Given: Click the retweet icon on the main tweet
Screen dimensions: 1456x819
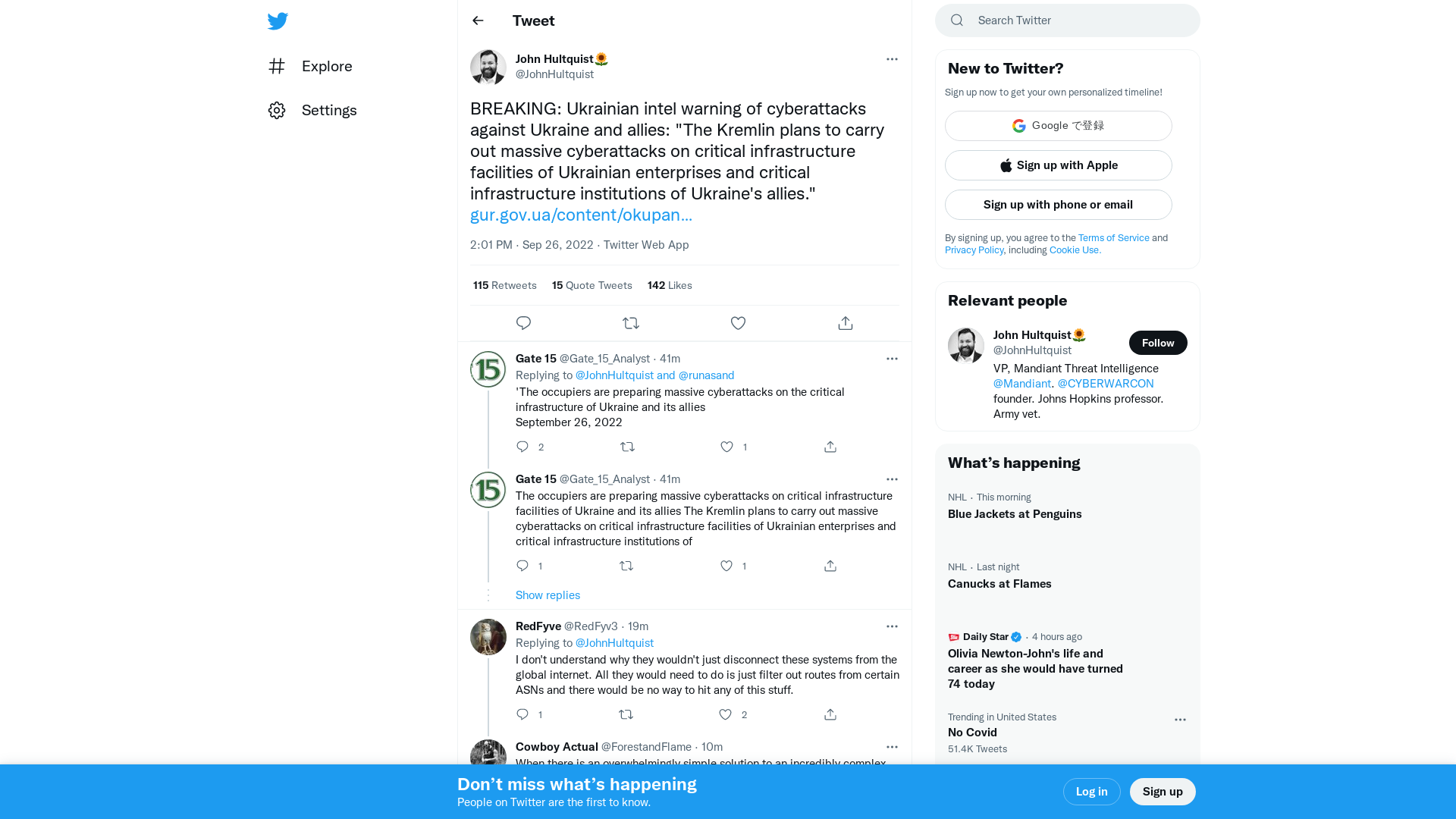Looking at the screenshot, I should [x=631, y=322].
